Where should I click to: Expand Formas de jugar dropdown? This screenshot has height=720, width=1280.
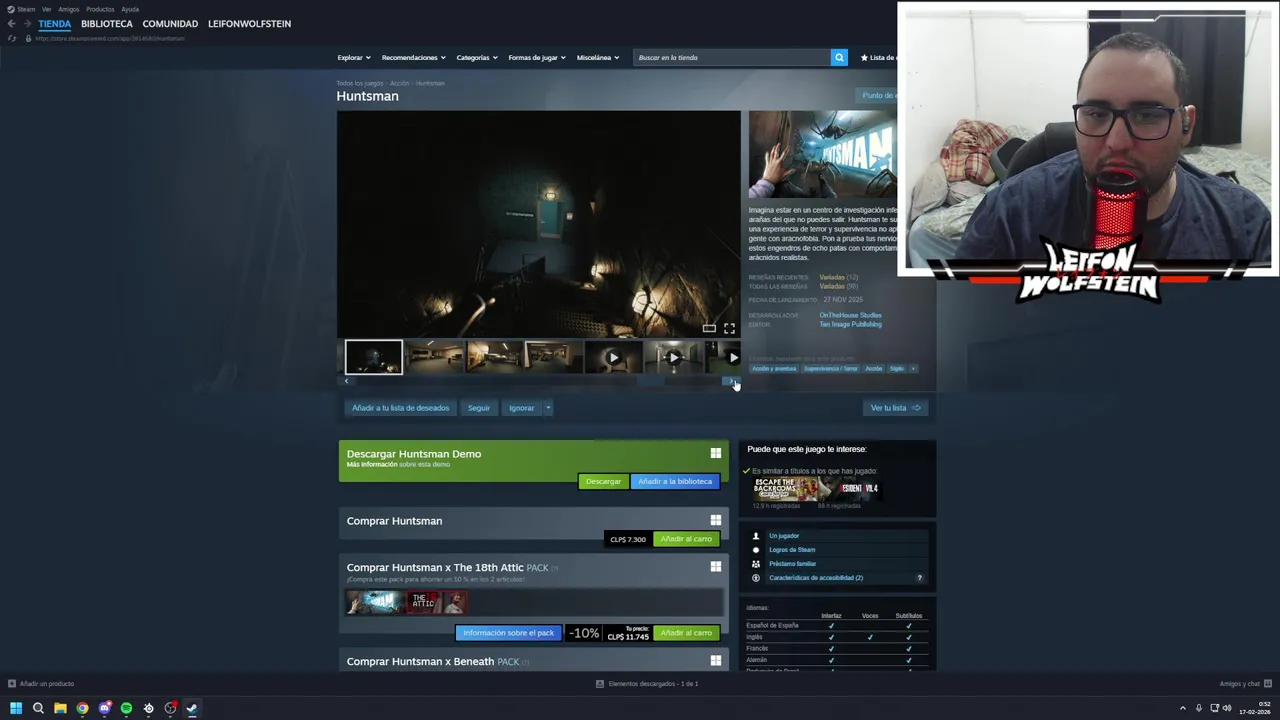coord(537,57)
